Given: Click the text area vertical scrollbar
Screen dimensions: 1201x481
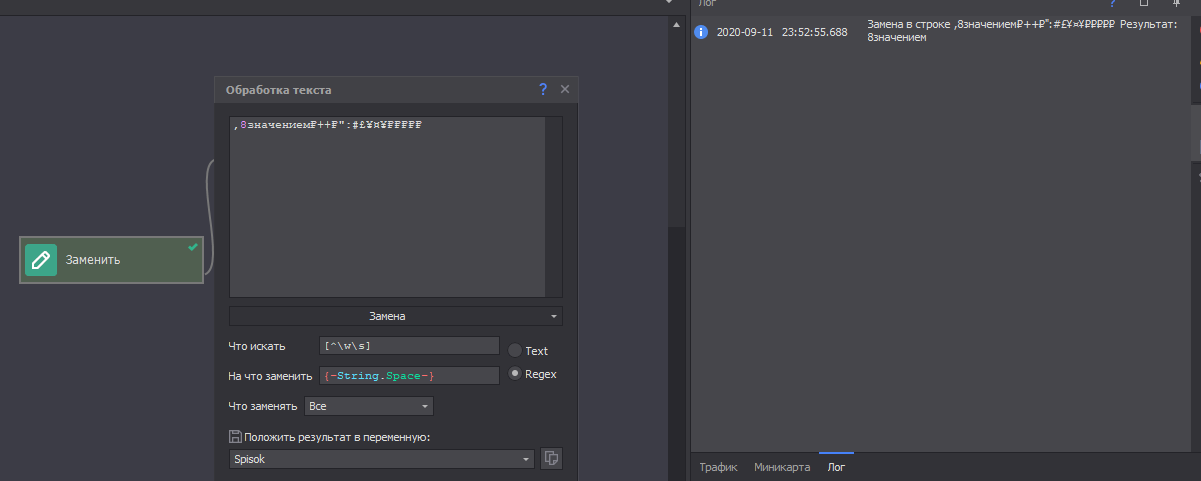Looking at the screenshot, I should (554, 207).
